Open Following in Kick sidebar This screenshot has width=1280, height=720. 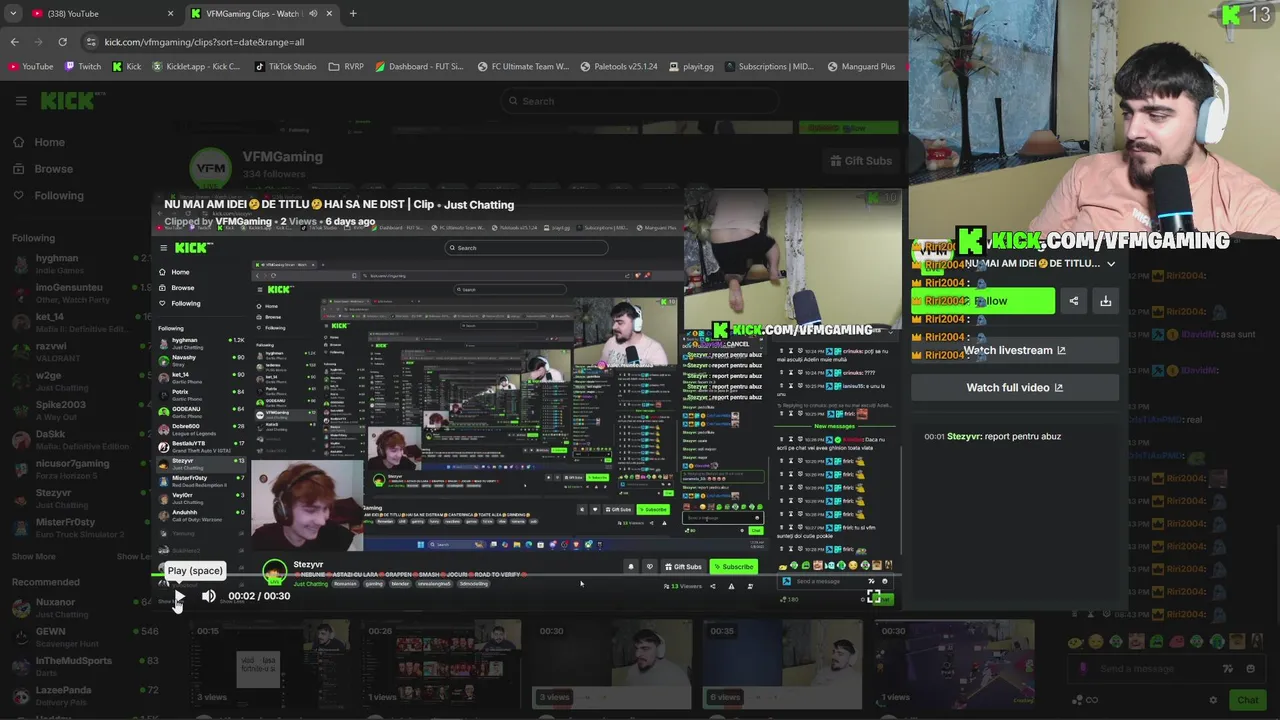pos(49,196)
